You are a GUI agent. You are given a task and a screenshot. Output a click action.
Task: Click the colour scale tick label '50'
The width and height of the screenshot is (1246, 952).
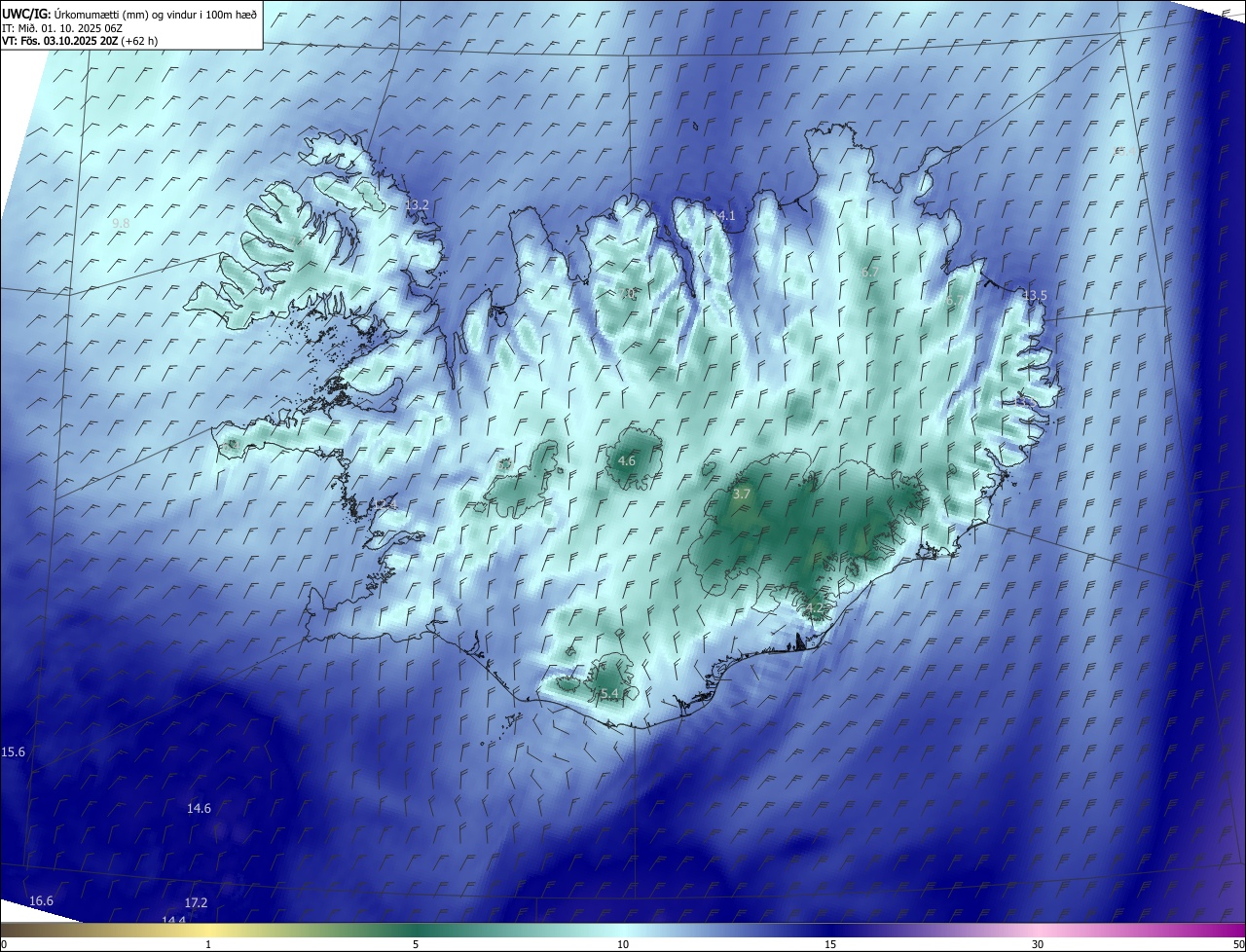coord(1238,944)
